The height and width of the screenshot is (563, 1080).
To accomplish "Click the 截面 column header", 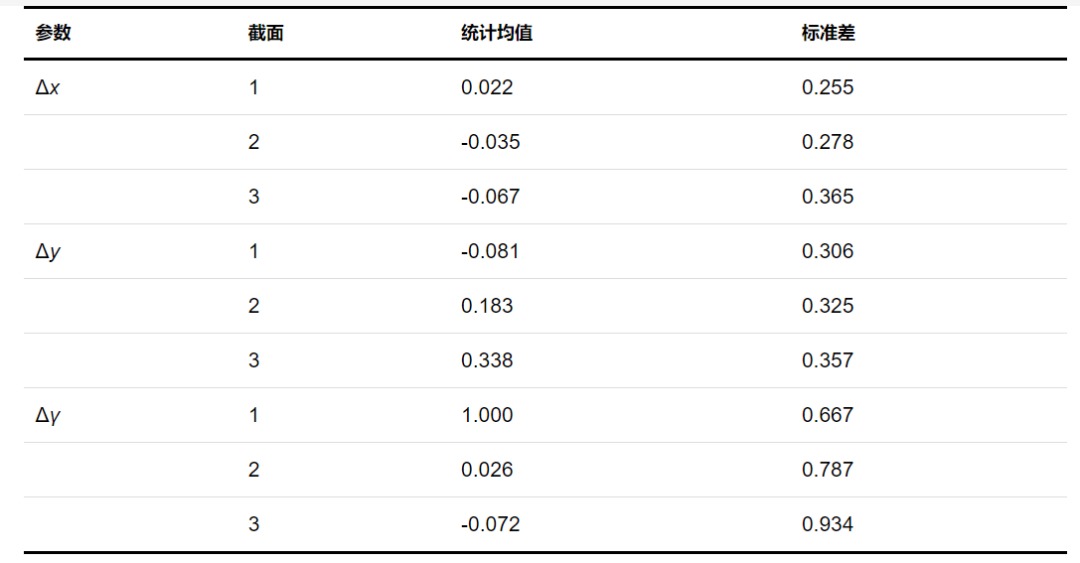I will pyautogui.click(x=266, y=33).
